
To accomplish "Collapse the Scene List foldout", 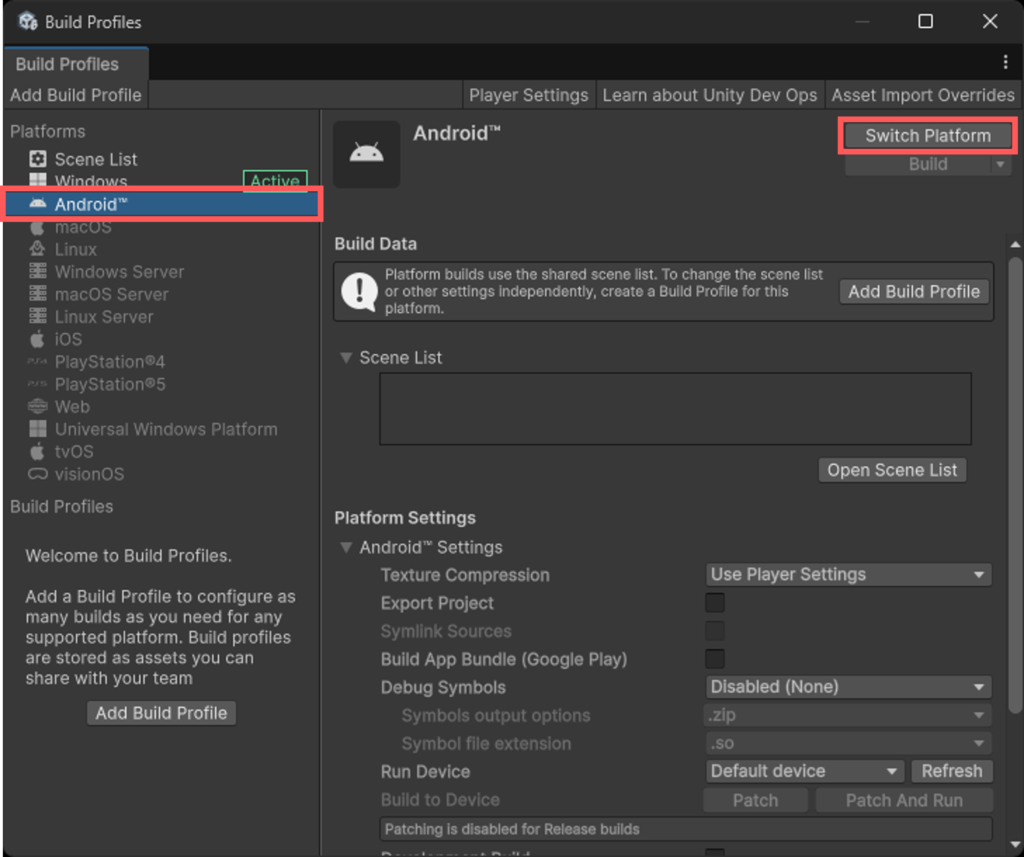I will point(347,358).
